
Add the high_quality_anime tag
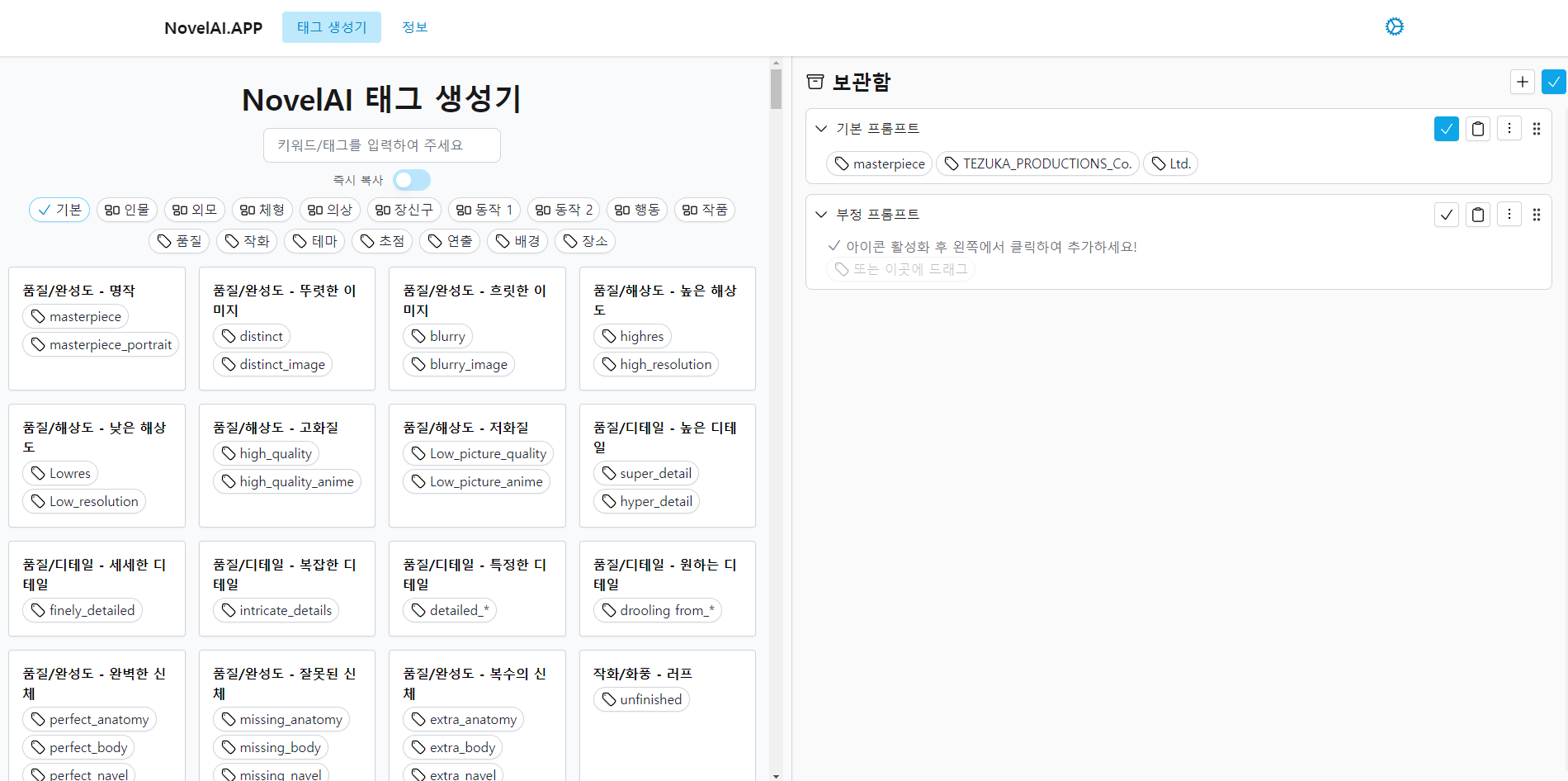point(287,481)
